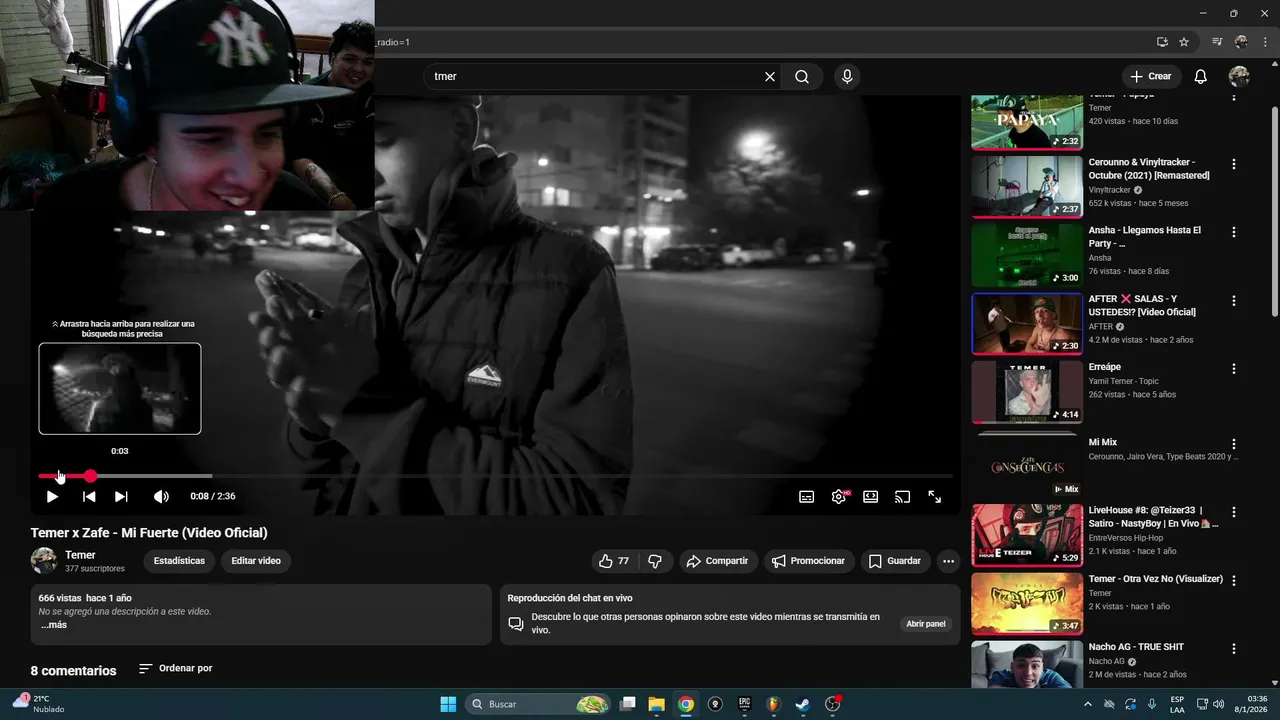Skip to next video in player
Viewport: 1280px width, 720px height.
[x=121, y=497]
